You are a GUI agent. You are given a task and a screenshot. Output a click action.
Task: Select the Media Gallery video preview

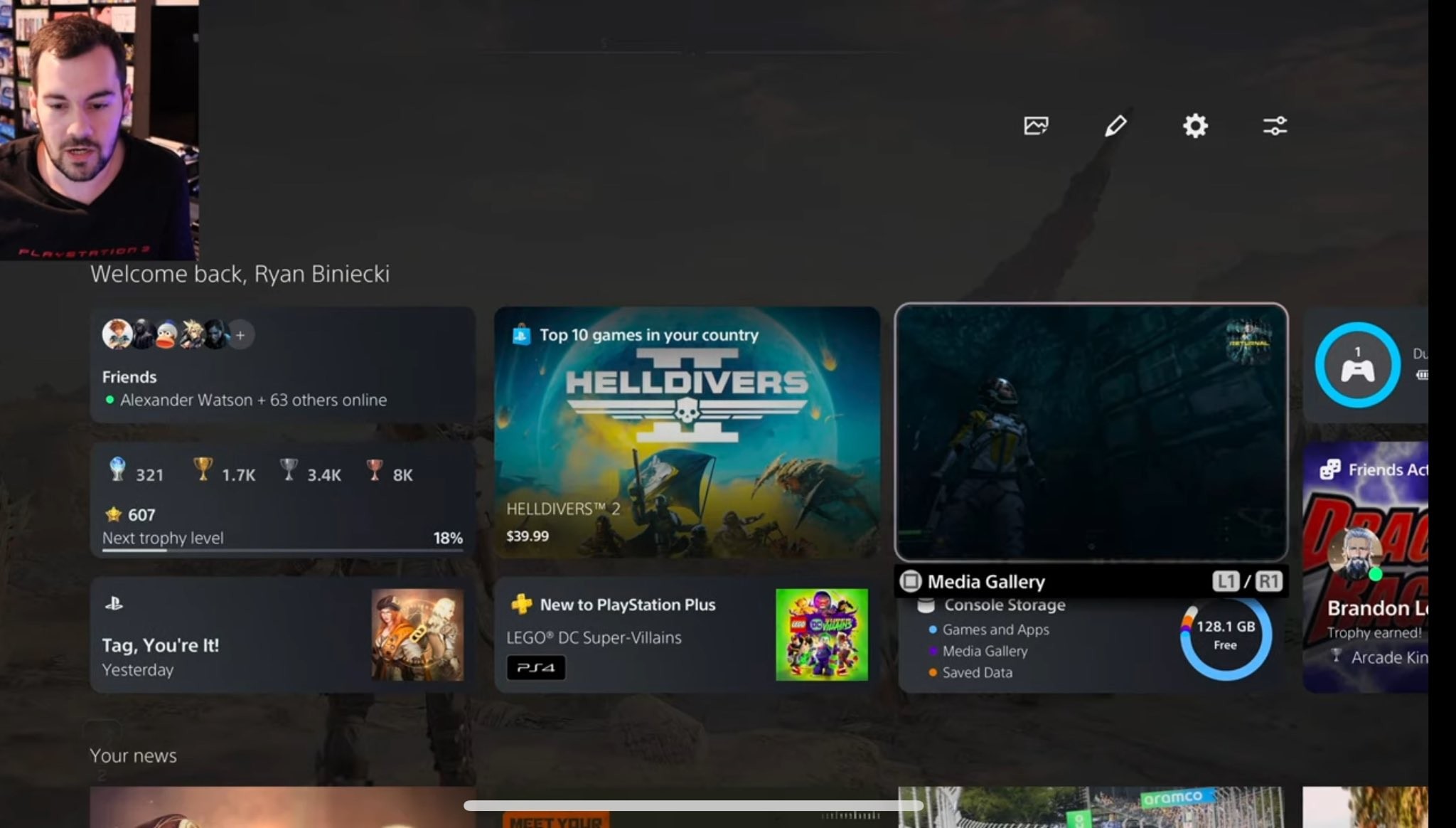pyautogui.click(x=1091, y=431)
